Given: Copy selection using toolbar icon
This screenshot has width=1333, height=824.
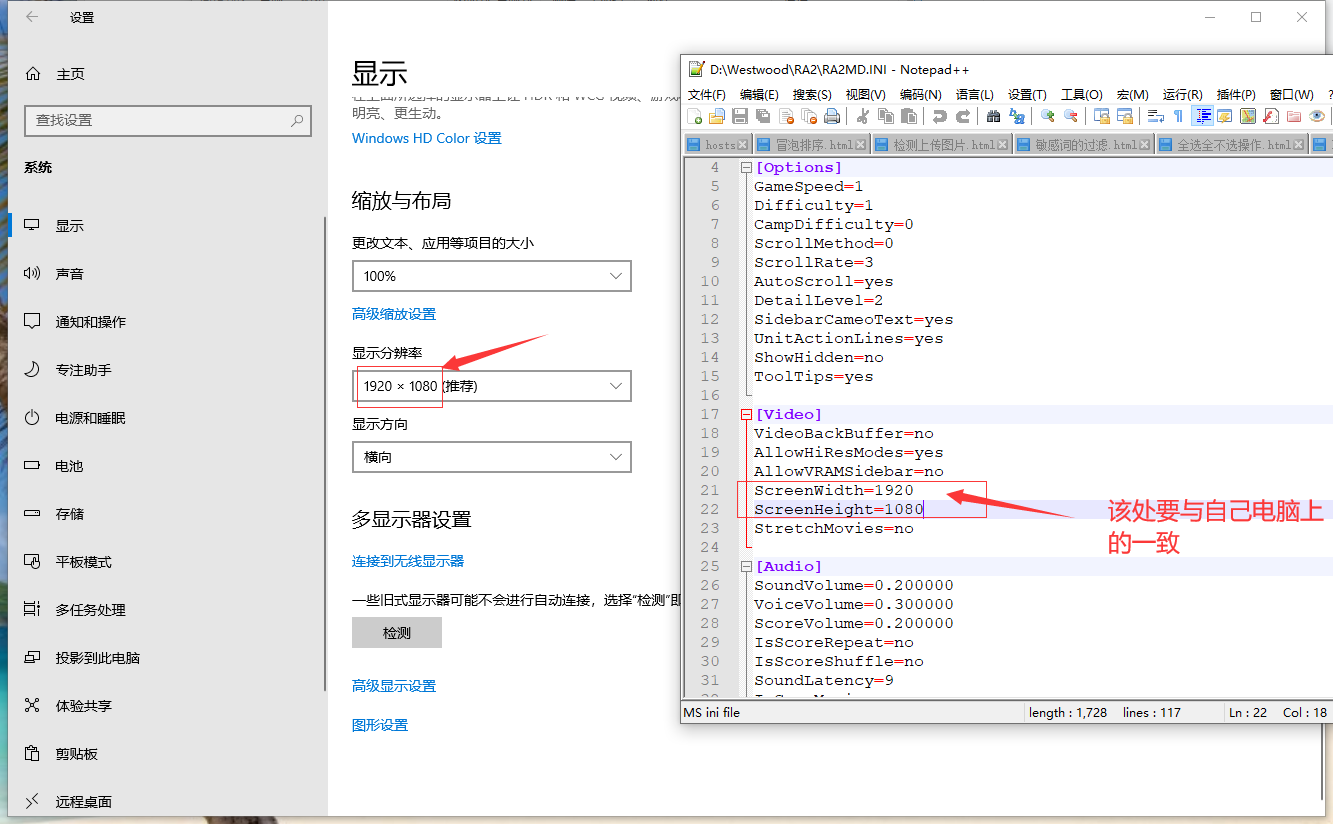Looking at the screenshot, I should (885, 116).
